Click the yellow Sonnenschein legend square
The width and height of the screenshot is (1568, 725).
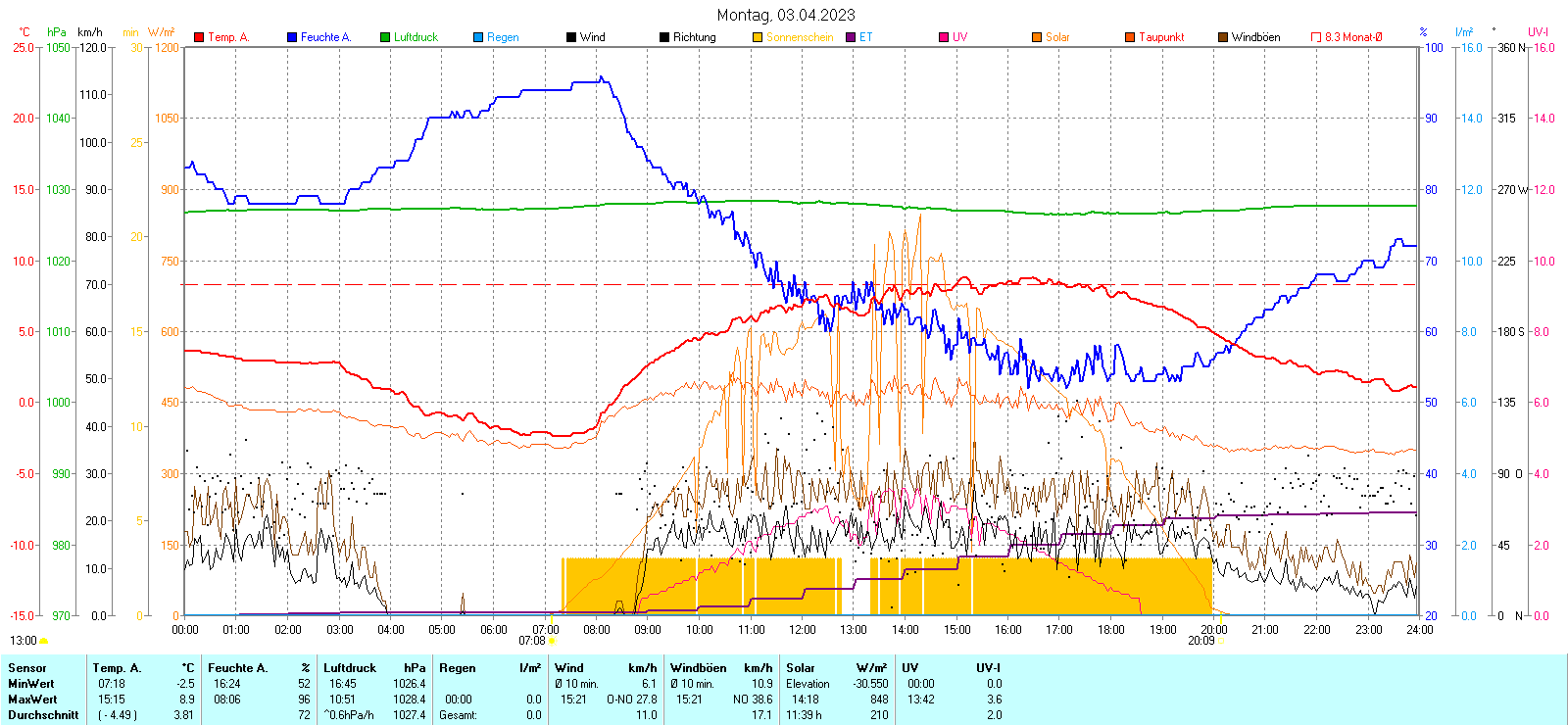(758, 37)
